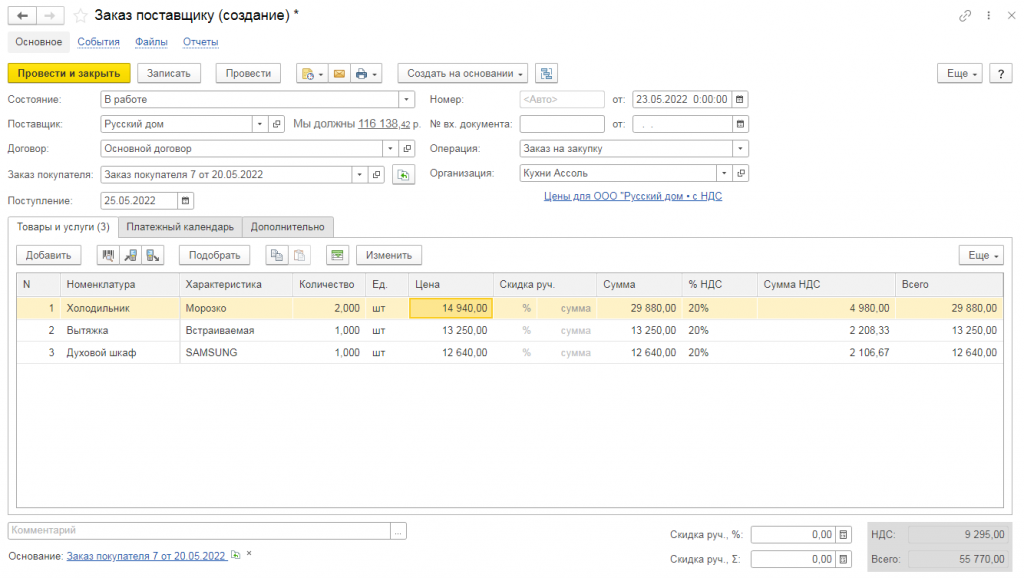
Task: Click the Подобрать button
Action: point(215,255)
